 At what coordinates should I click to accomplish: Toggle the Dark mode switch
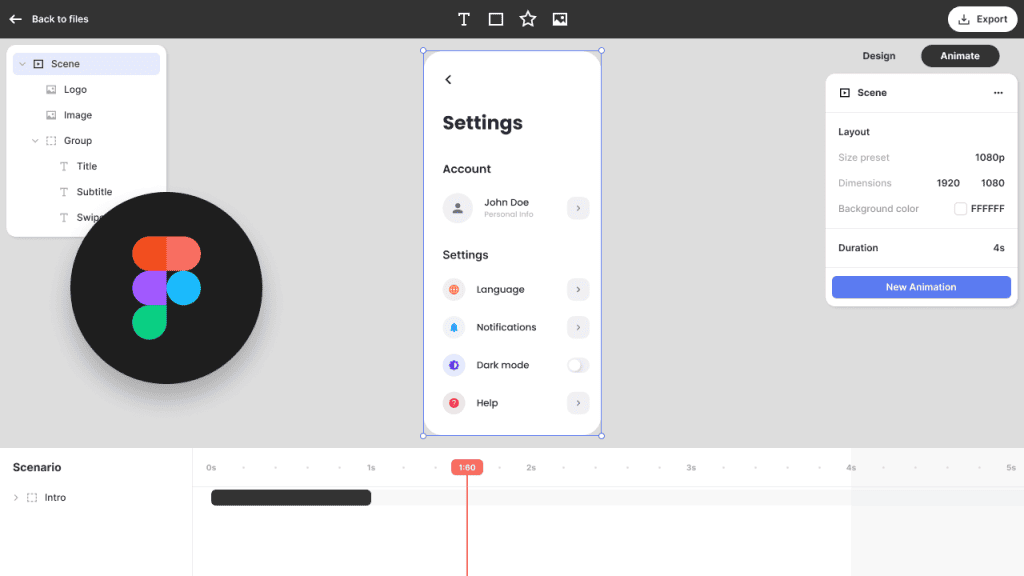click(x=577, y=365)
